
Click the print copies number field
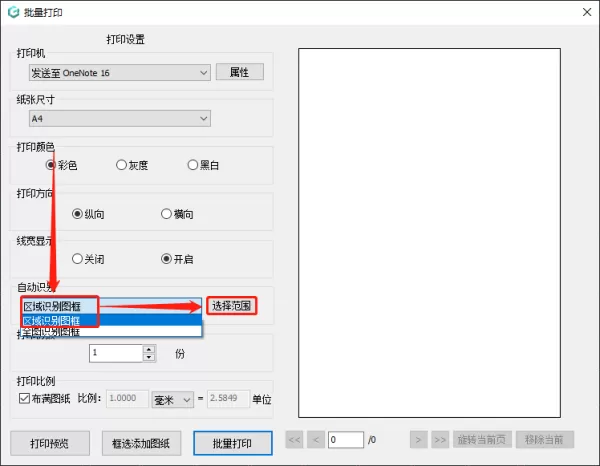click(116, 353)
